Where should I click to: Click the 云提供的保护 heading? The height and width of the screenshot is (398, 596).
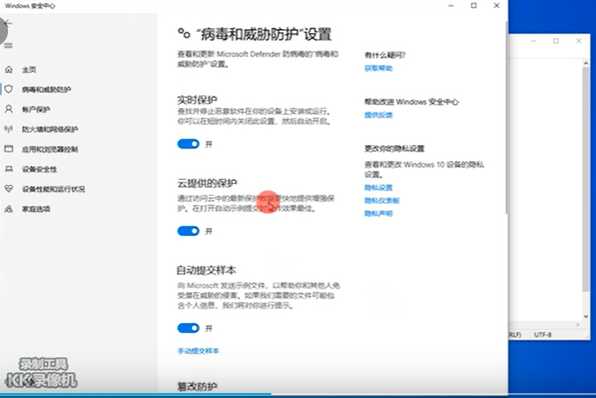coord(207,183)
